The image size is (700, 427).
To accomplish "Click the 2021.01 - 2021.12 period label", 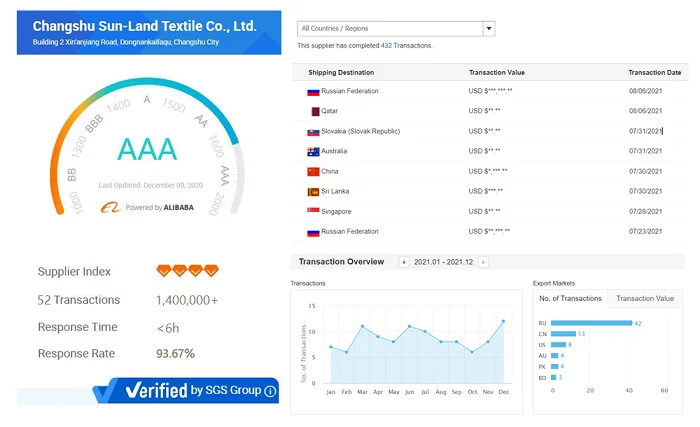I will 443,262.
